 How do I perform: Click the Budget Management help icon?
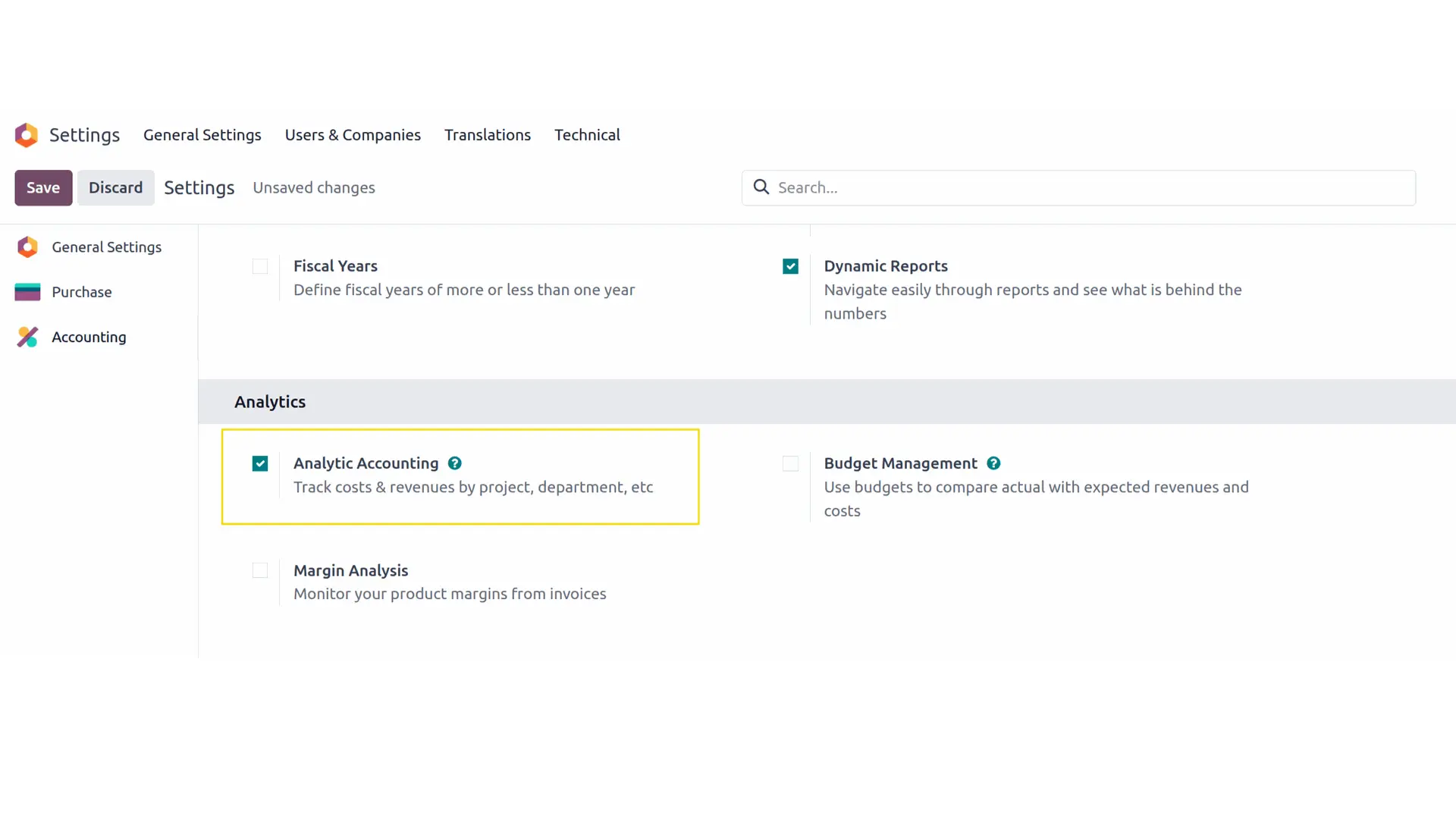(x=994, y=463)
